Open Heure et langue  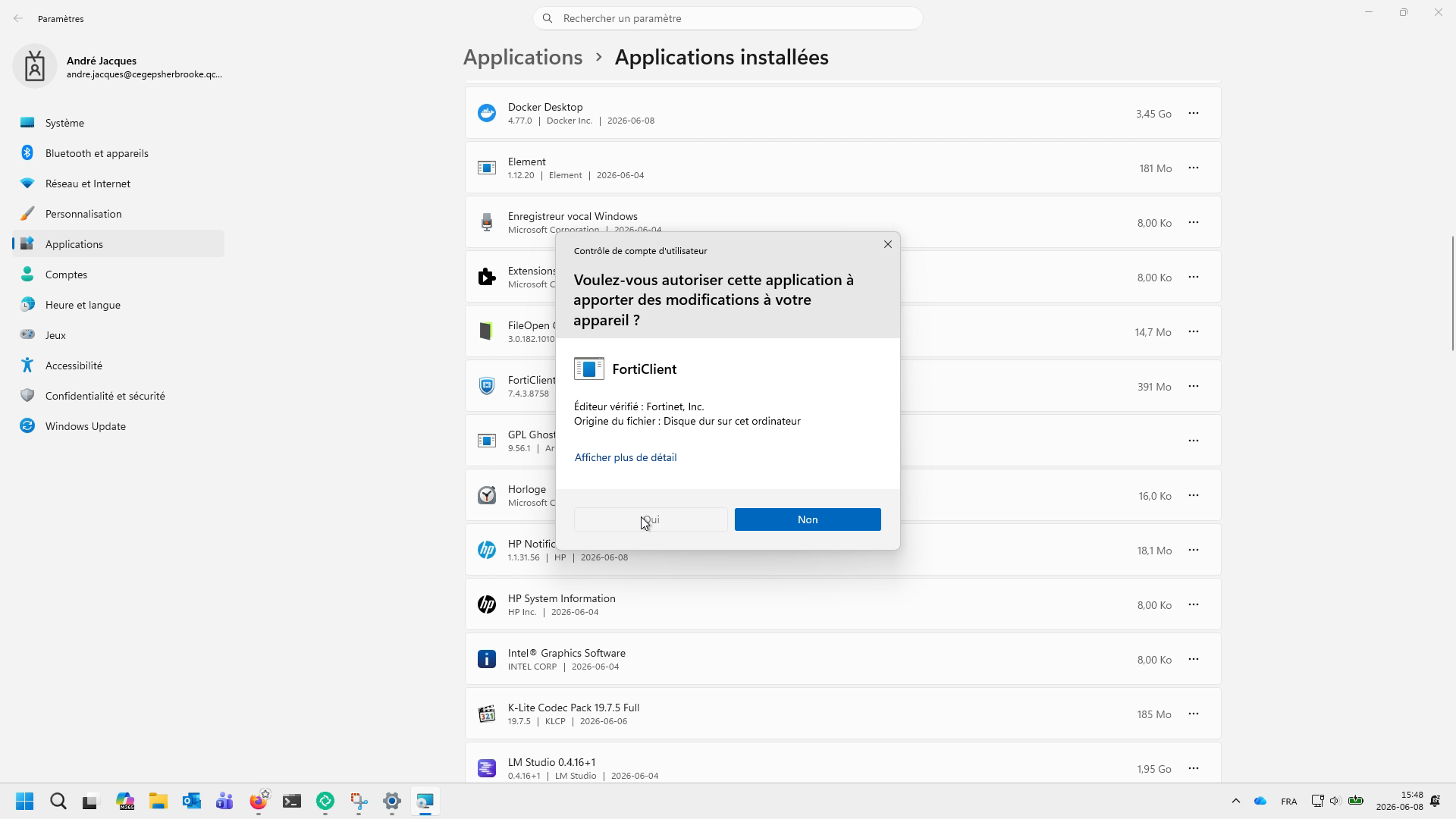[118, 305]
